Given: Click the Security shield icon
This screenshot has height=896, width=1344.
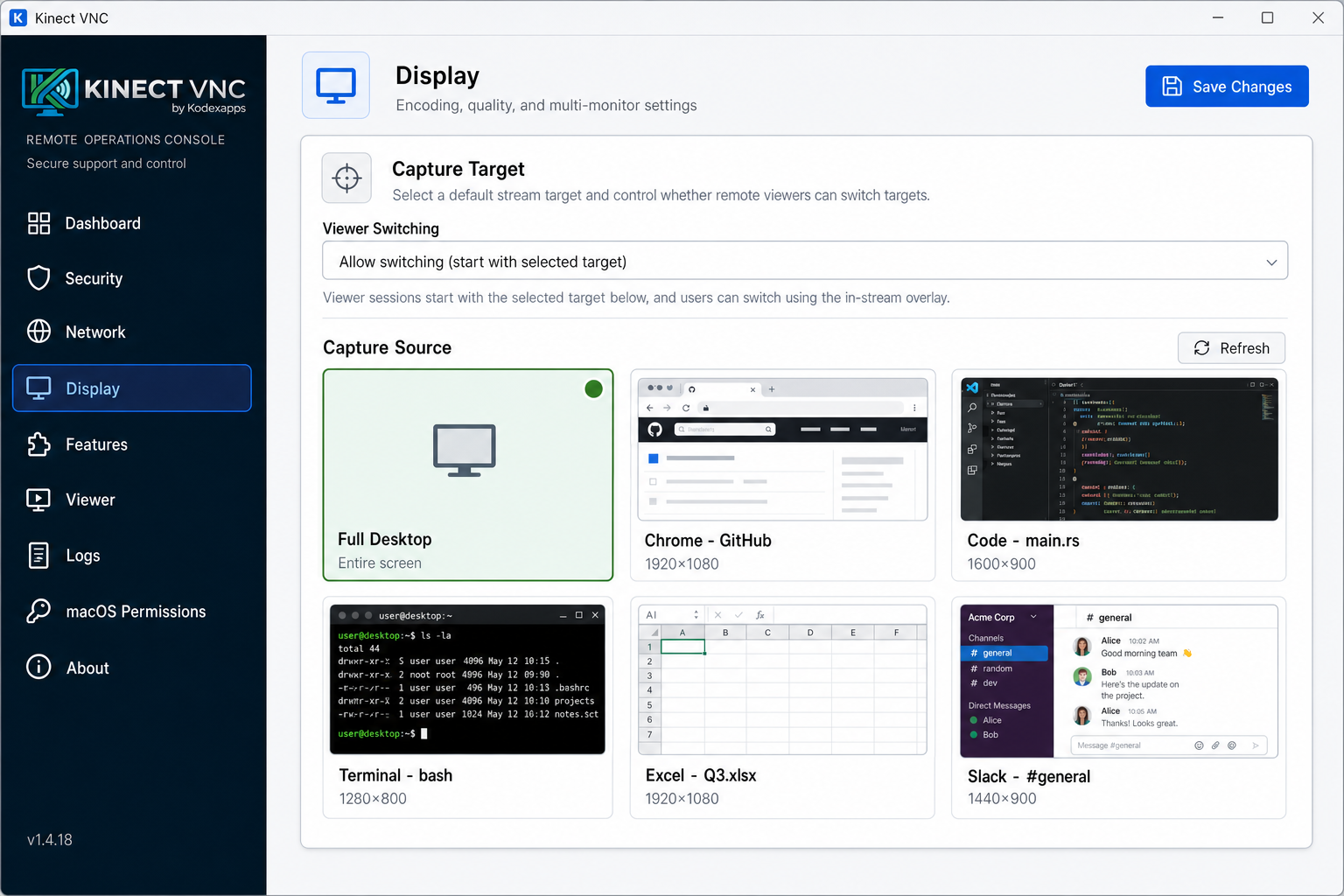Looking at the screenshot, I should (x=38, y=278).
